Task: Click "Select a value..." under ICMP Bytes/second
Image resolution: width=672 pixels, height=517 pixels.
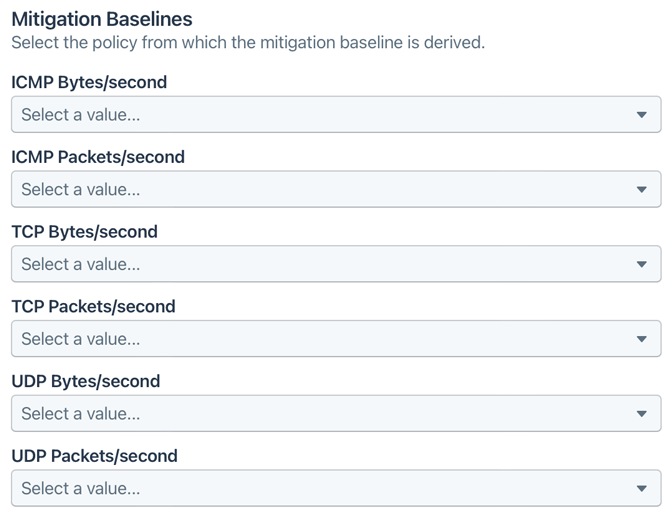Action: pos(81,115)
